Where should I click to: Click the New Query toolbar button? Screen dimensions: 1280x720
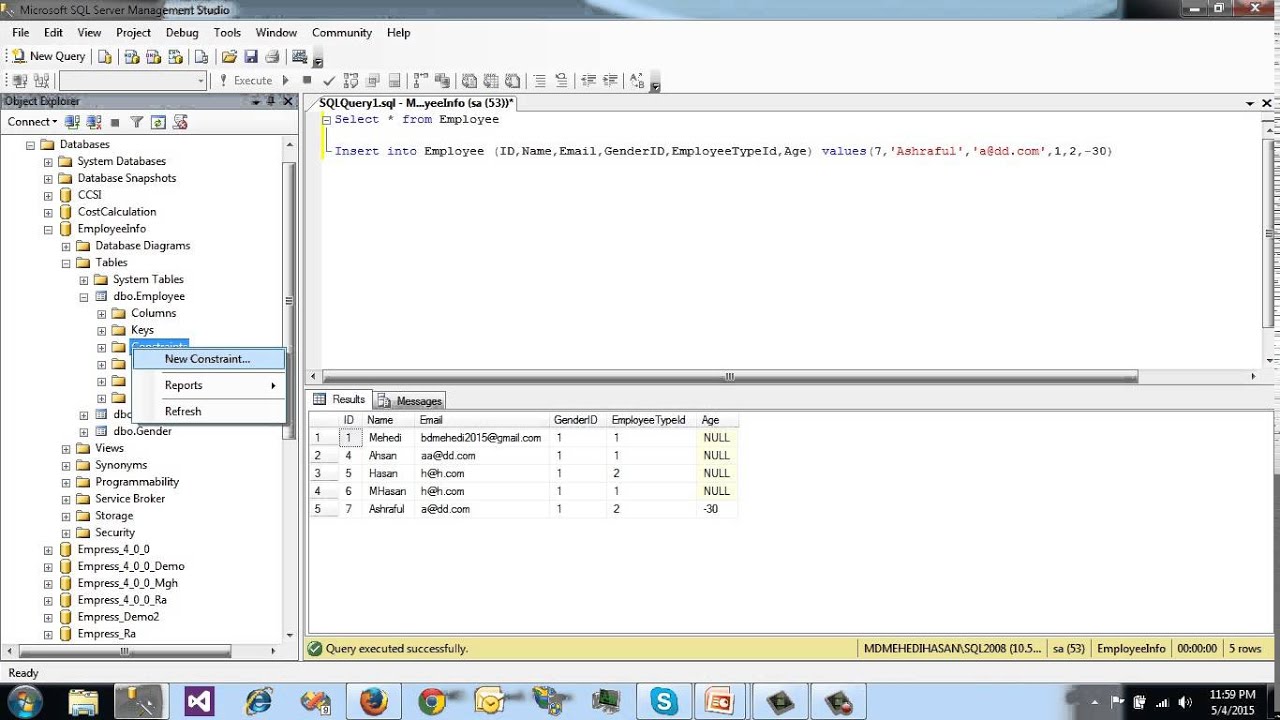(48, 56)
